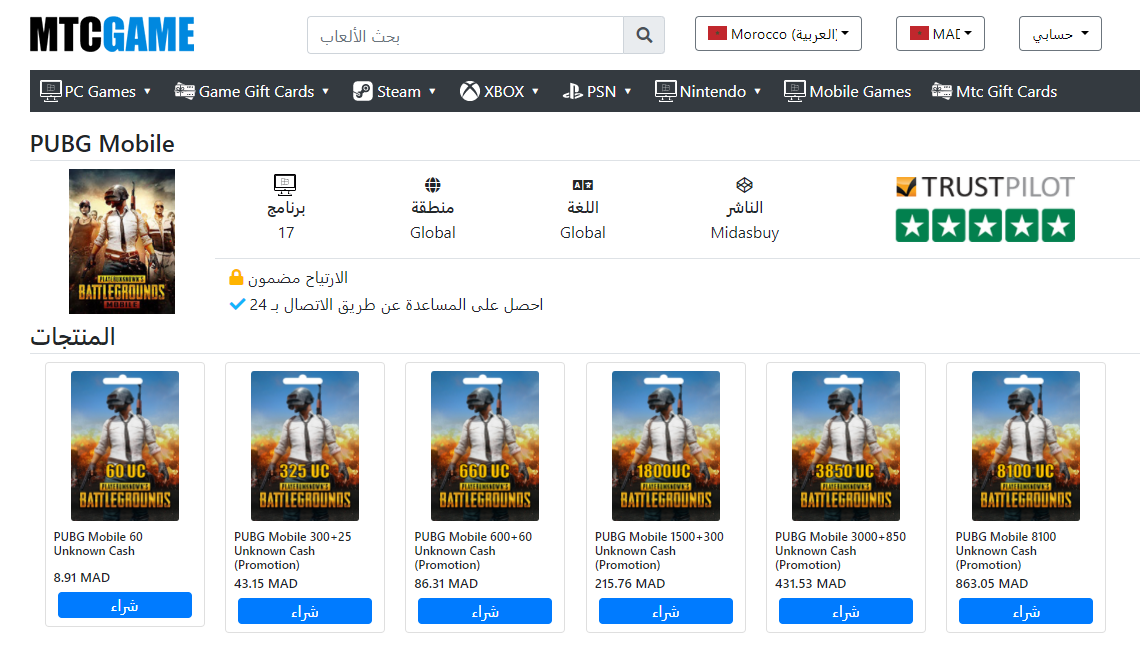Click the Steam logo icon
This screenshot has height=645, width=1145.
tap(363, 91)
